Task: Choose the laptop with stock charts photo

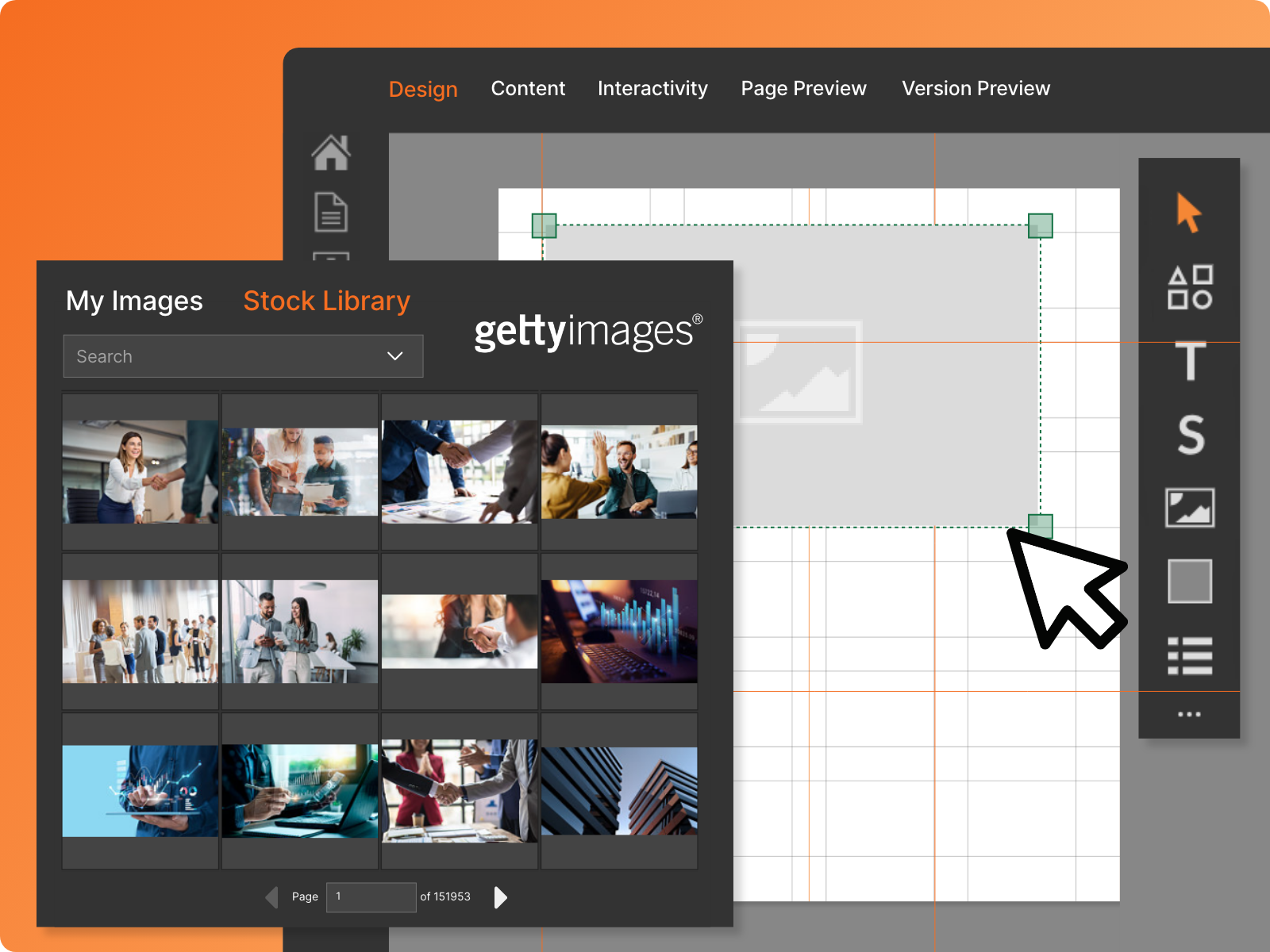Action: [x=619, y=631]
